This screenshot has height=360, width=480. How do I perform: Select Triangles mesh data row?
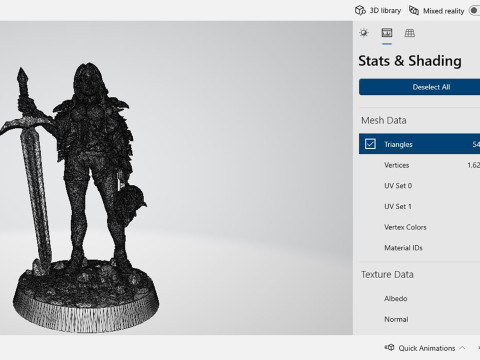[419, 144]
